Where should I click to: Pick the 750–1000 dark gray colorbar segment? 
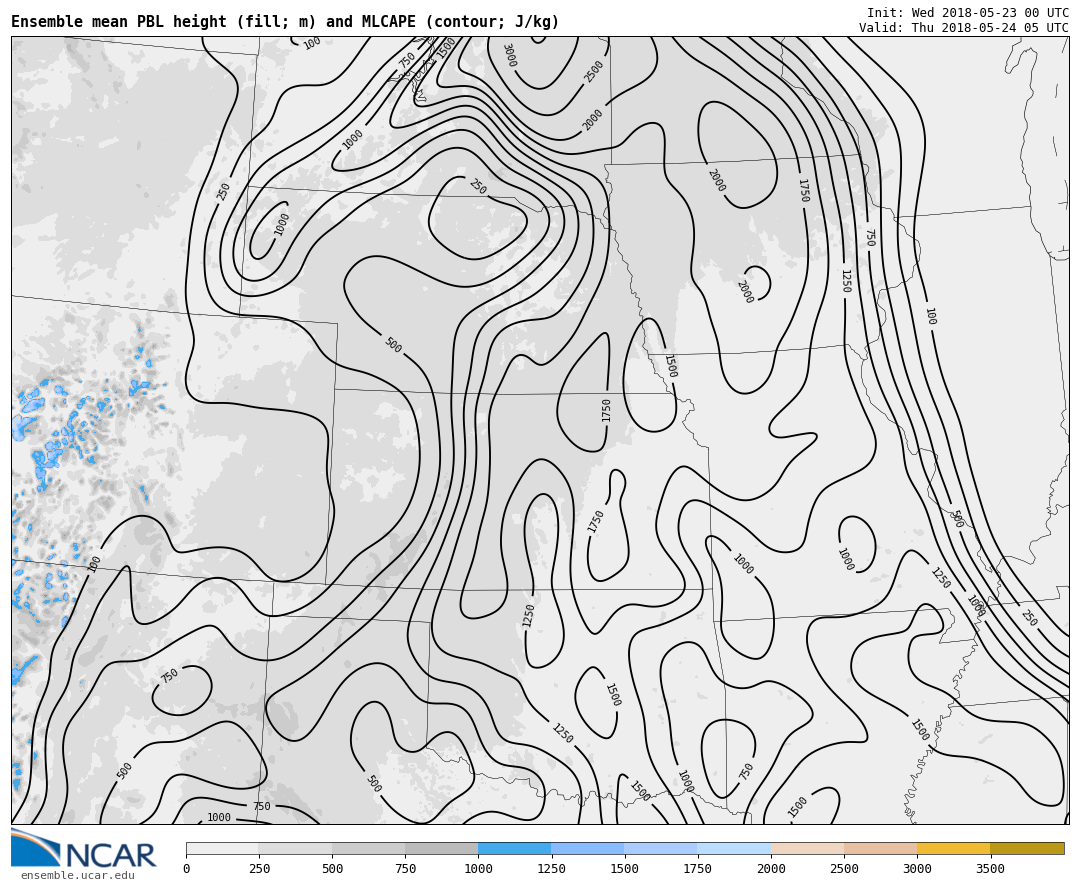442,848
